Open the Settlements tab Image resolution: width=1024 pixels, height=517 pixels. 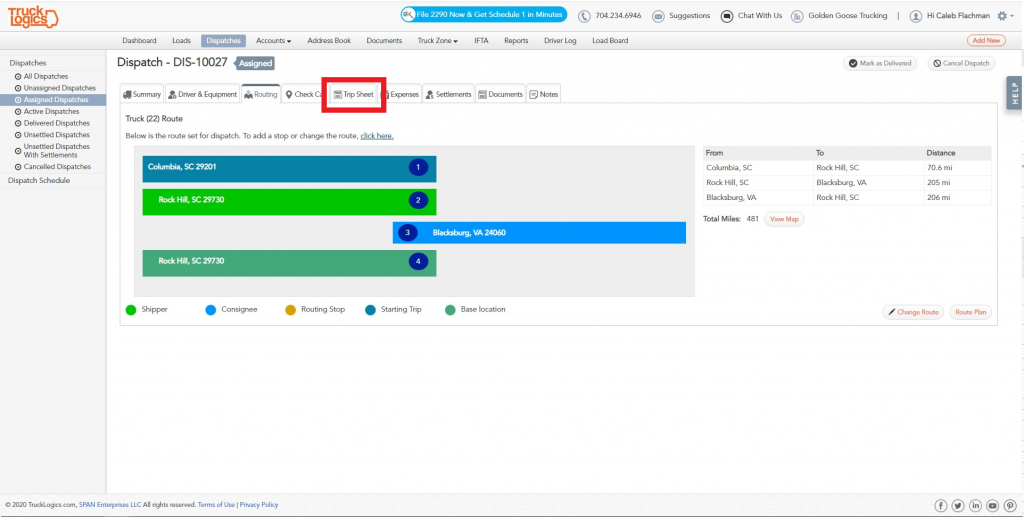[448, 94]
